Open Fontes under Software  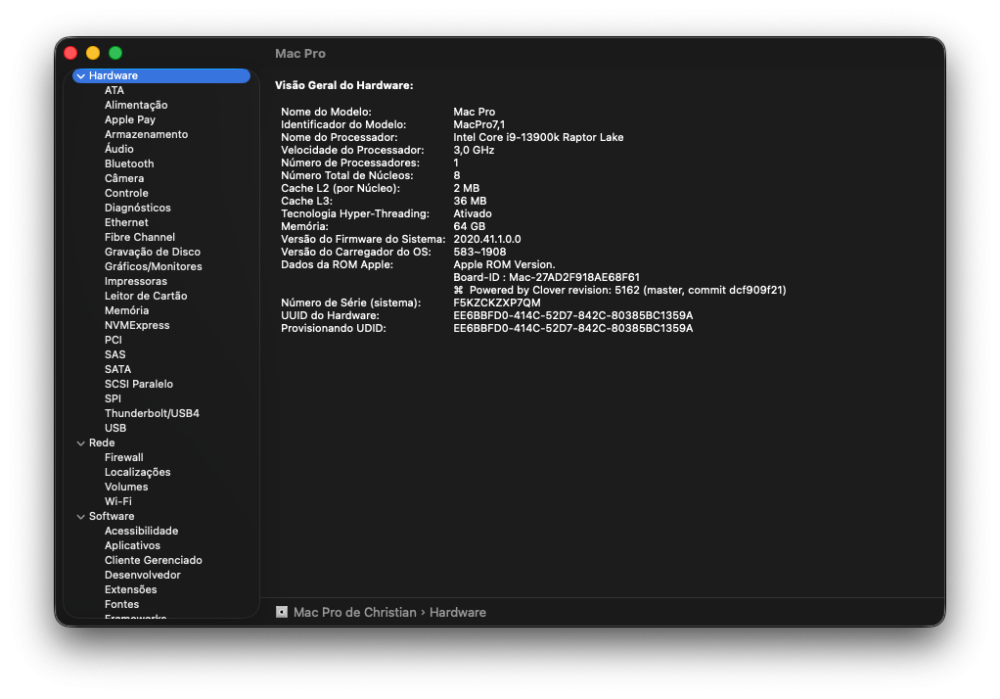click(121, 604)
